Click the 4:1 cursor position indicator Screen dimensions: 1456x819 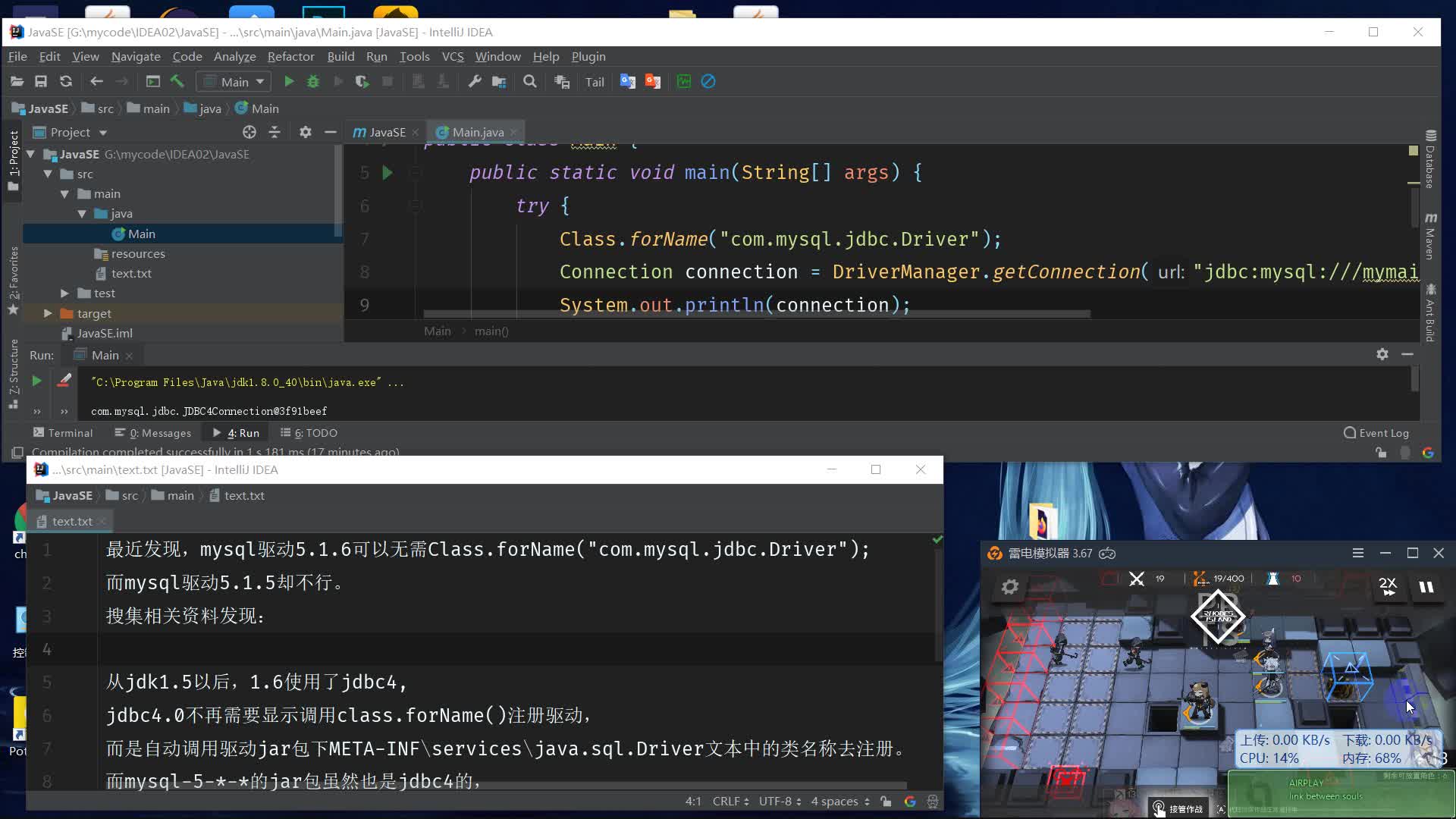693,801
